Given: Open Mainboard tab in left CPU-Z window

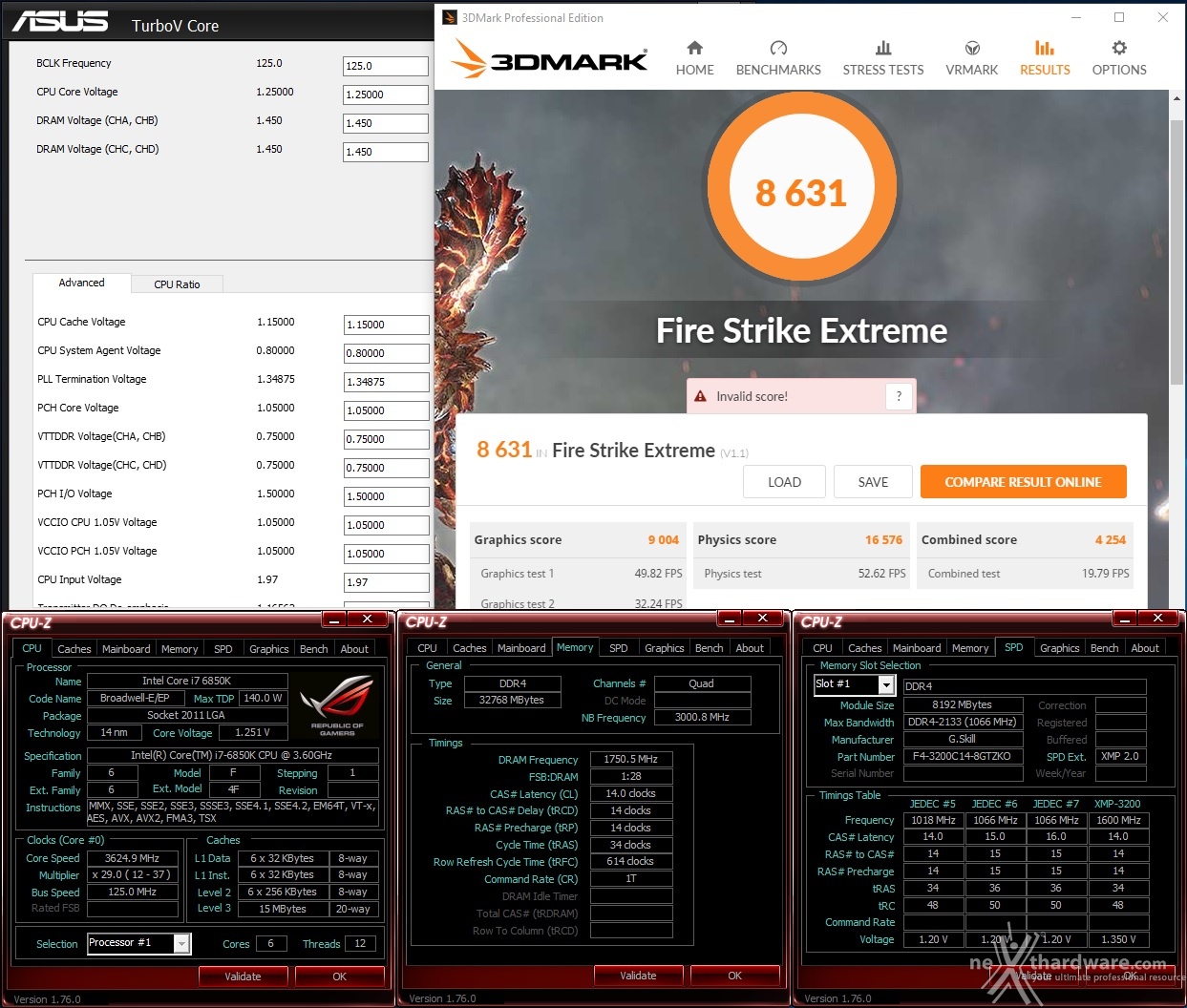Looking at the screenshot, I should click(x=126, y=649).
